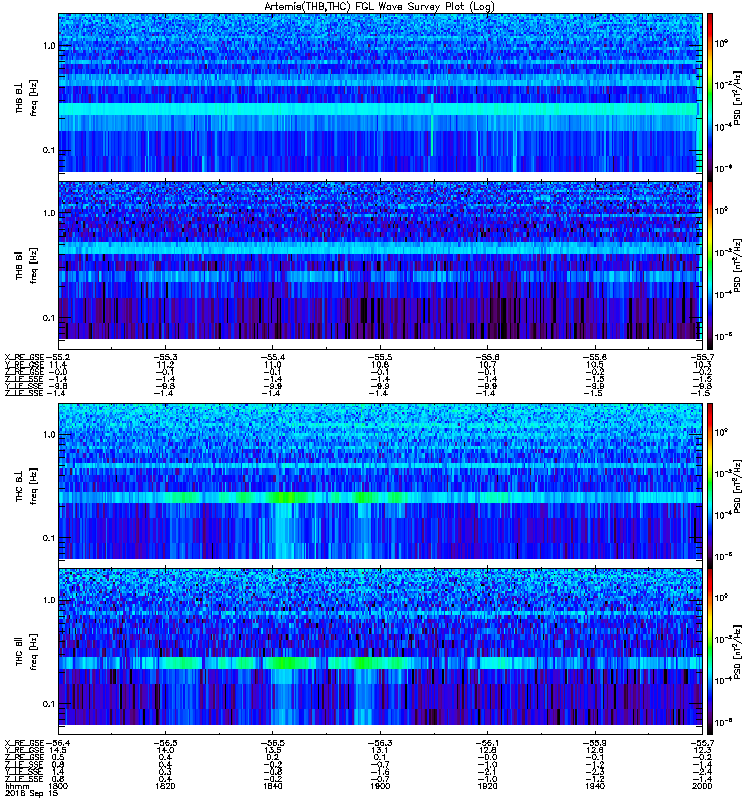
Task: Click the PSD [nT²/Hz] label of the bottom panel
Action: pyautogui.click(x=735, y=651)
